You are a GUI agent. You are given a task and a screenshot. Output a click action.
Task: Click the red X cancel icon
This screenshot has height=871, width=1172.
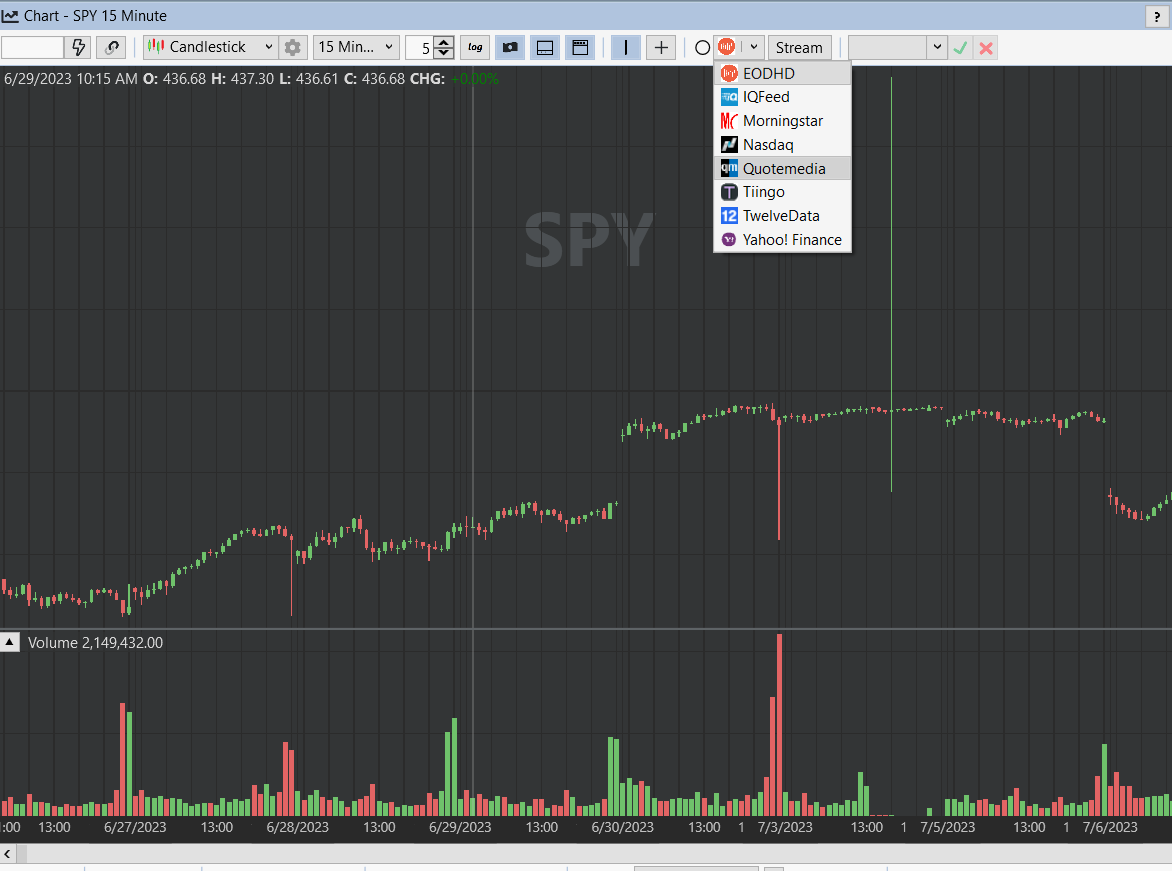(986, 48)
